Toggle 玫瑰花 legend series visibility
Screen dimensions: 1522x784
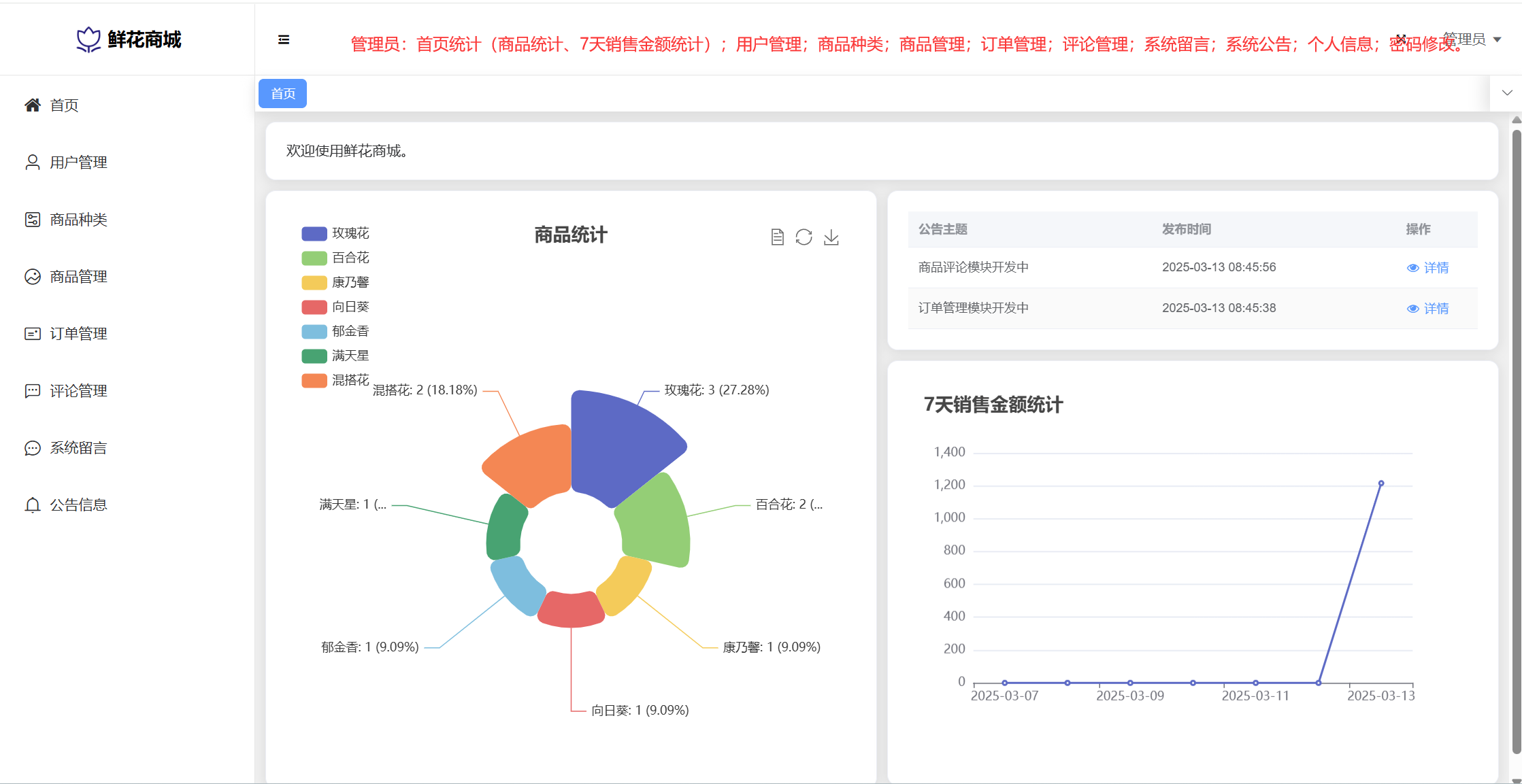335,233
